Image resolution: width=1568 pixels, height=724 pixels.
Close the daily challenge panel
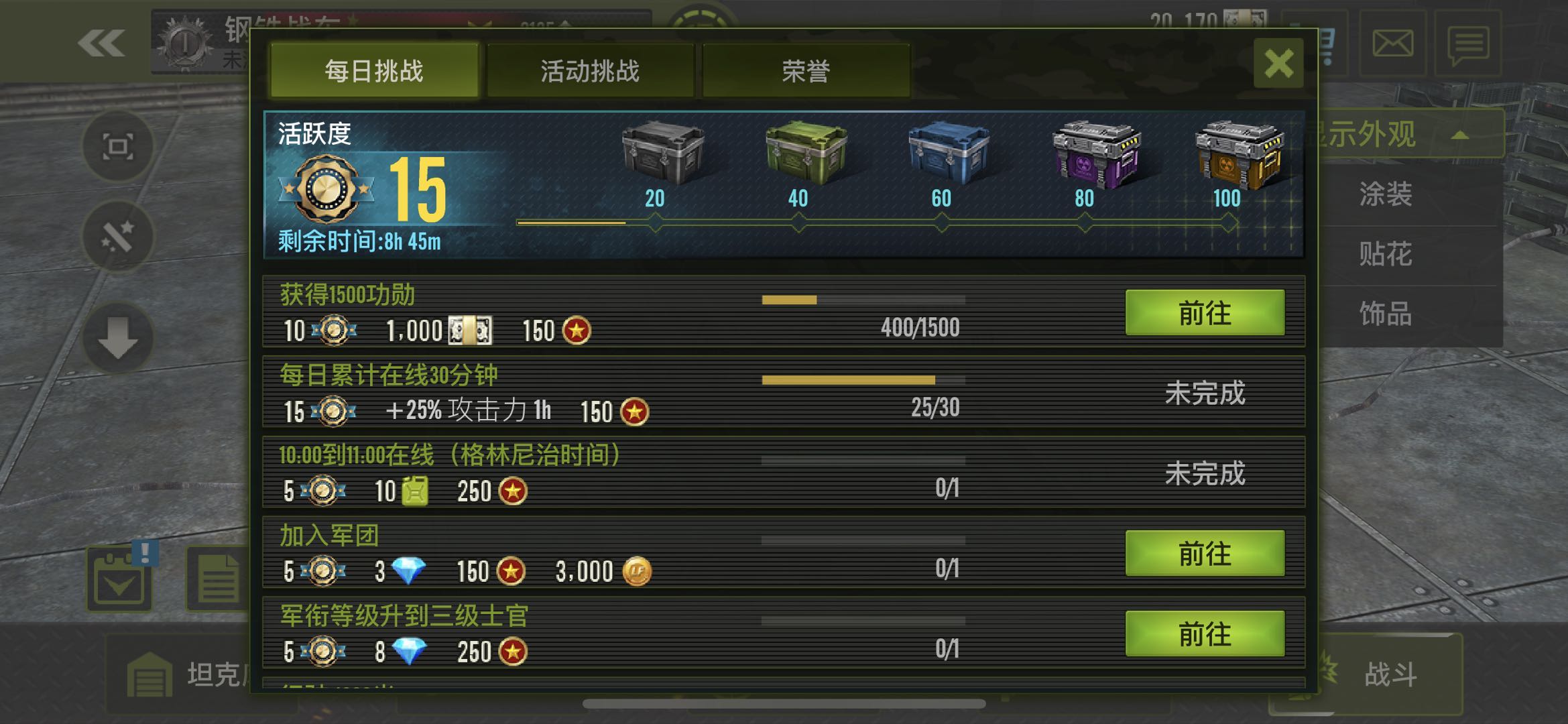point(1278,63)
